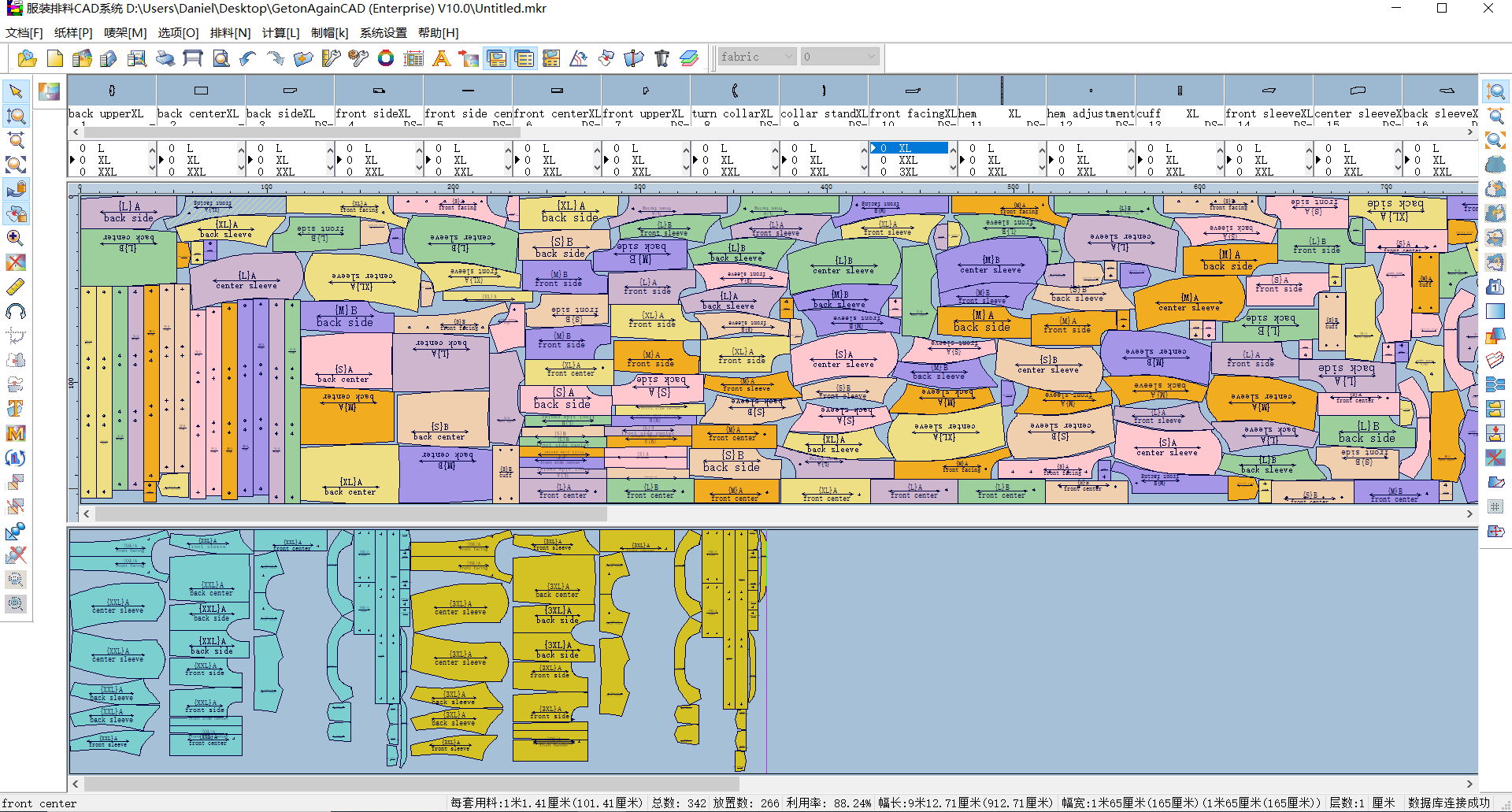Click the open folder icon in toolbar
1512x812 pixels.
[27, 58]
